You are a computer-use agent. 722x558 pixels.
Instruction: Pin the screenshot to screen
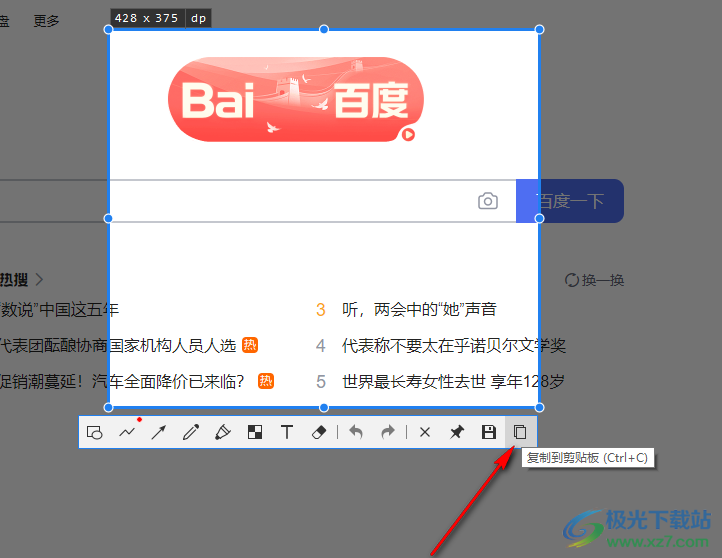coord(457,432)
